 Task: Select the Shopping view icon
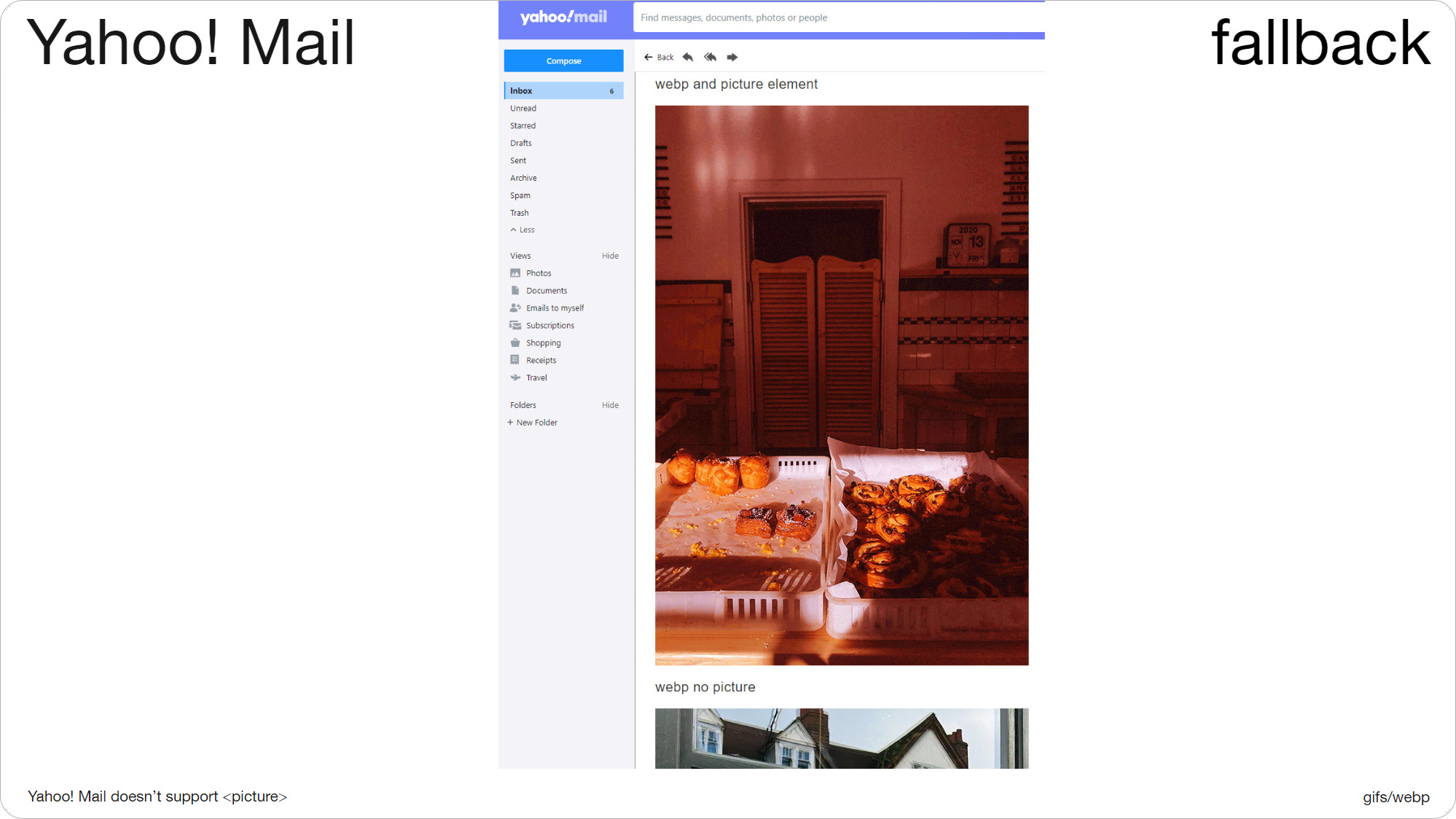click(x=515, y=342)
